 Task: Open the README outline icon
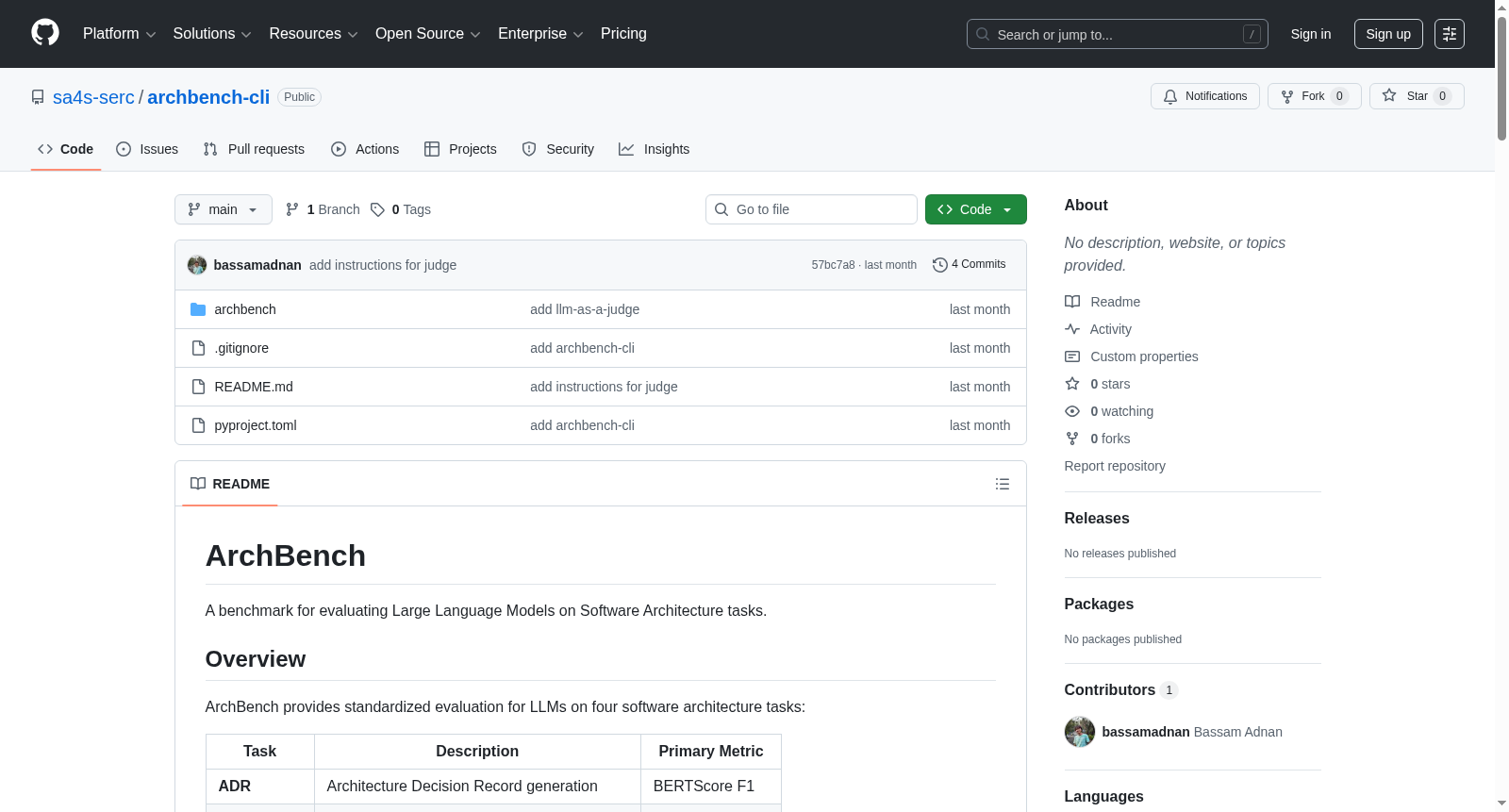pyautogui.click(x=1003, y=484)
